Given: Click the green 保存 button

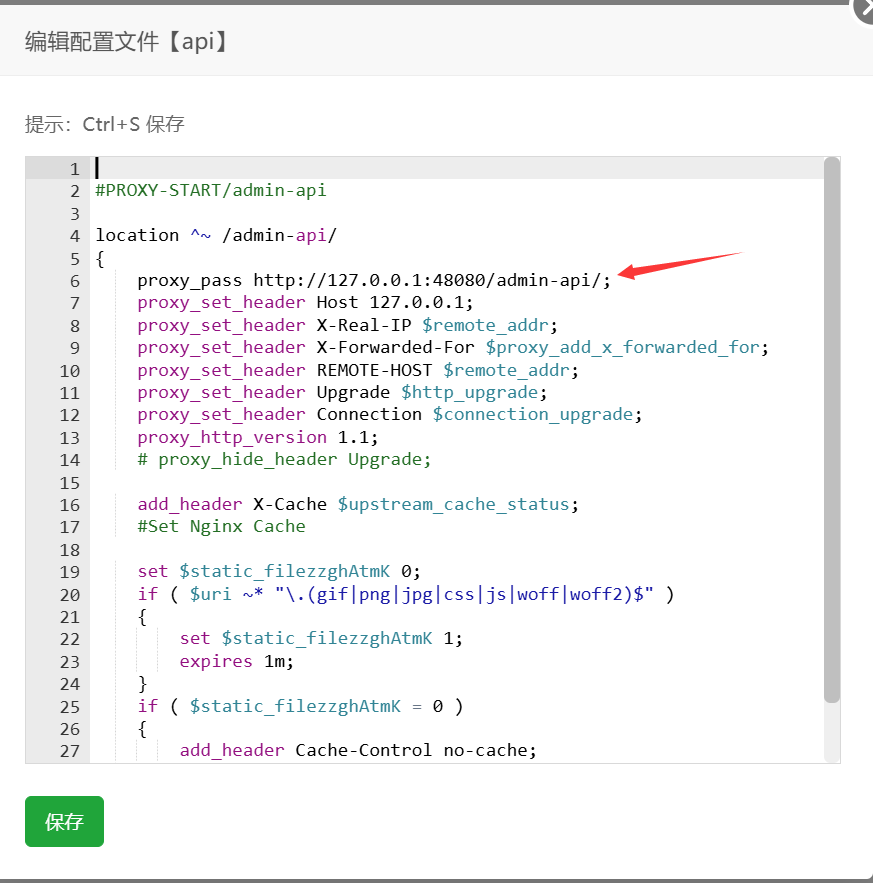Looking at the screenshot, I should 64,821.
